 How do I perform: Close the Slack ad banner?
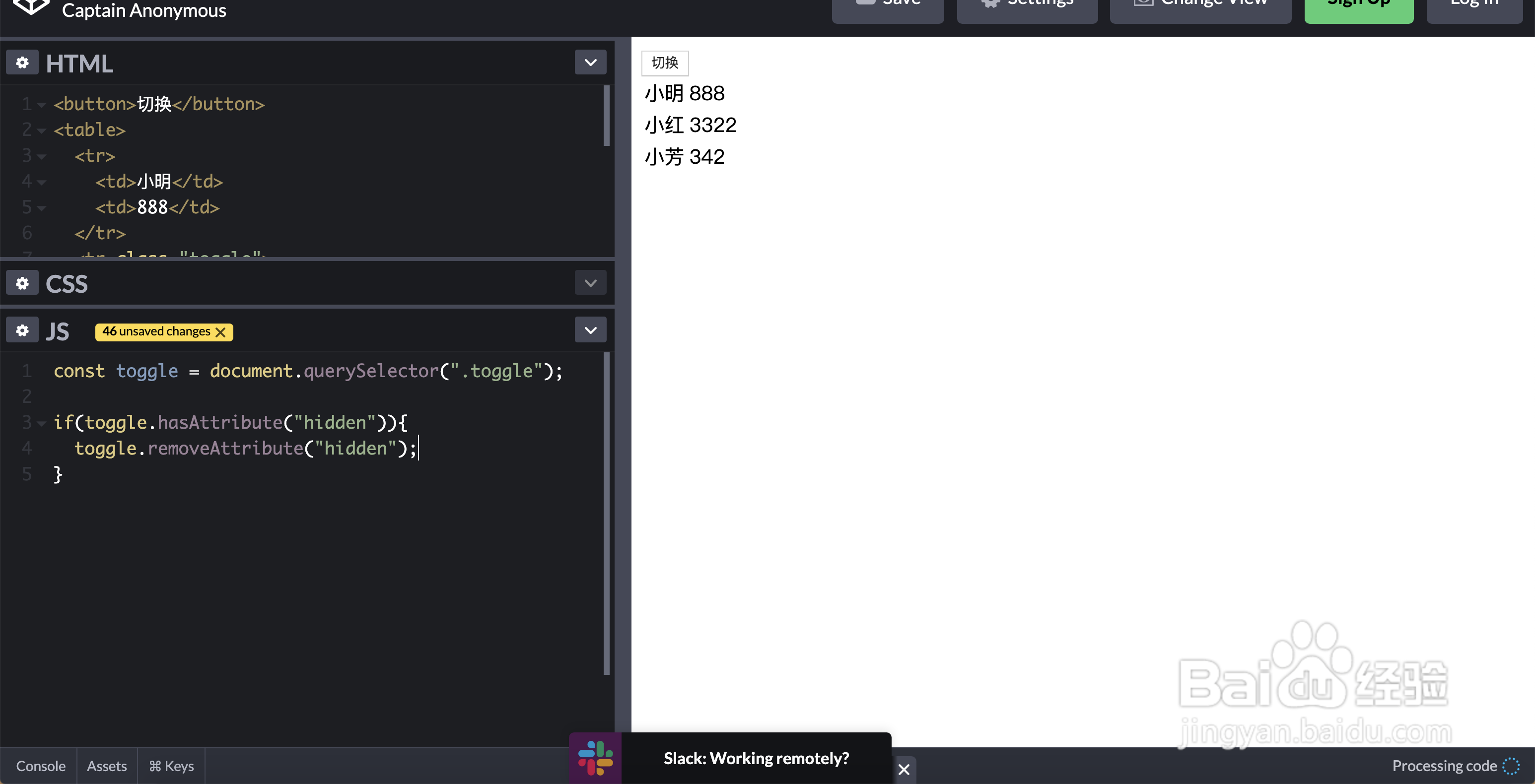(x=904, y=769)
